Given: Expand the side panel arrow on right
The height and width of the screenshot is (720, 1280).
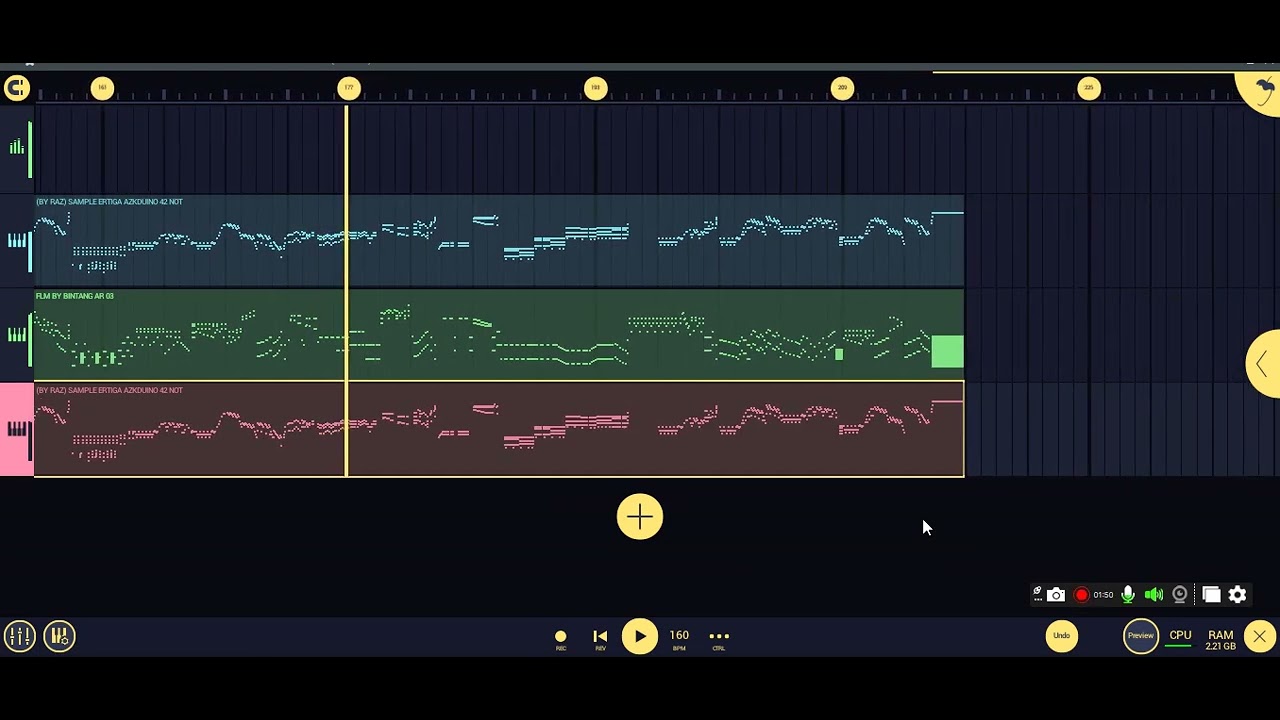Looking at the screenshot, I should click(1264, 364).
